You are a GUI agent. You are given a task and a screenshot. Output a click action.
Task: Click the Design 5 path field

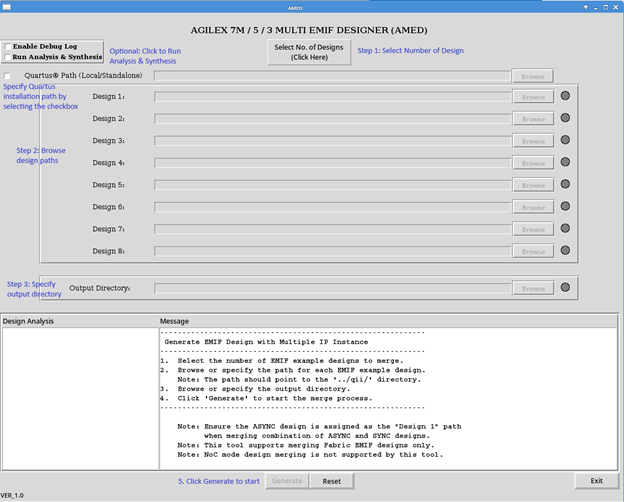point(332,185)
